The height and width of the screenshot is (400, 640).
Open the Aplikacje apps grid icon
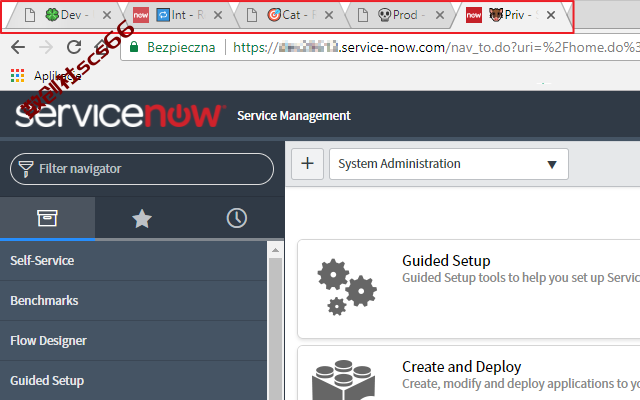pyautogui.click(x=17, y=76)
